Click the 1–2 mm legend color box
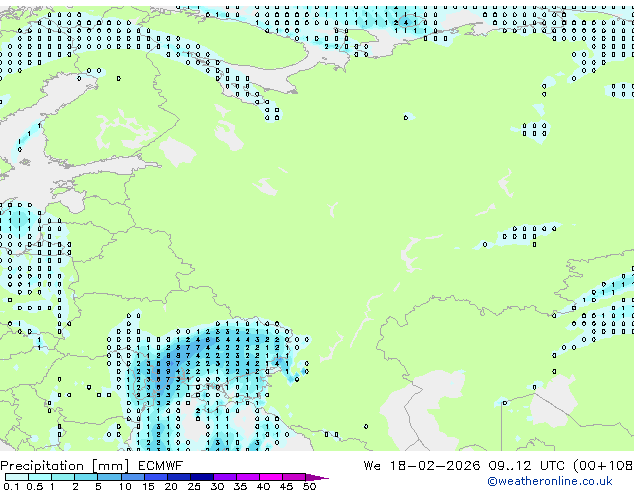 (63, 477)
